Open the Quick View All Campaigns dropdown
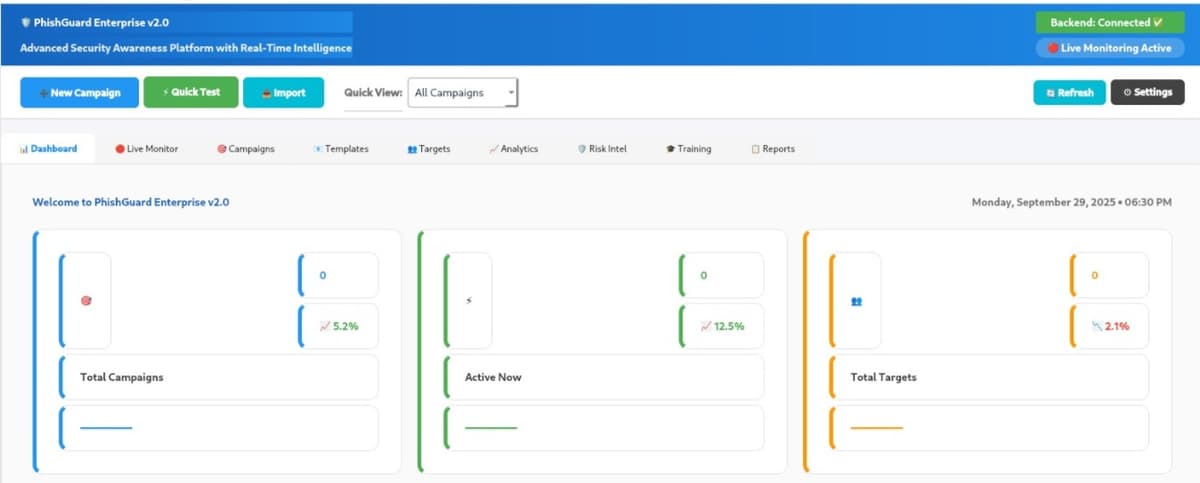The height and width of the screenshot is (483, 1200). [463, 93]
